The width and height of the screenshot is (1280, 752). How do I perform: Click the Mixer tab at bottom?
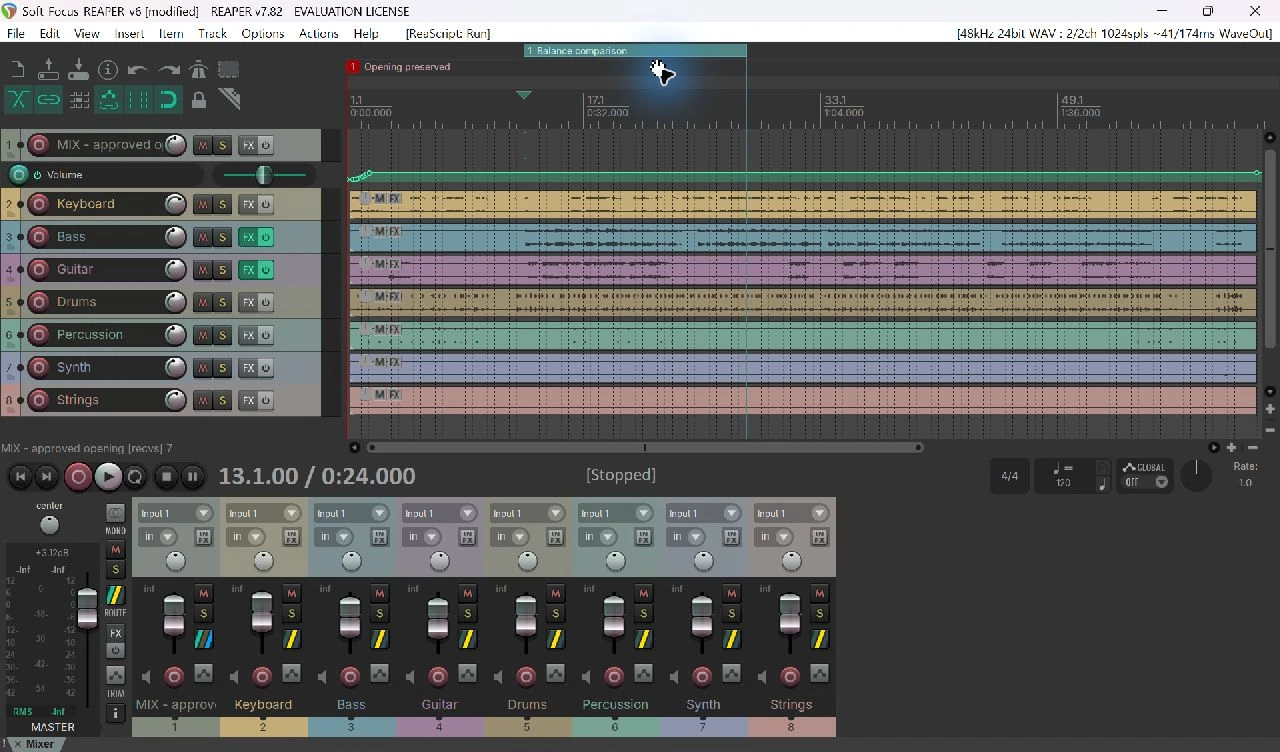pos(39,744)
